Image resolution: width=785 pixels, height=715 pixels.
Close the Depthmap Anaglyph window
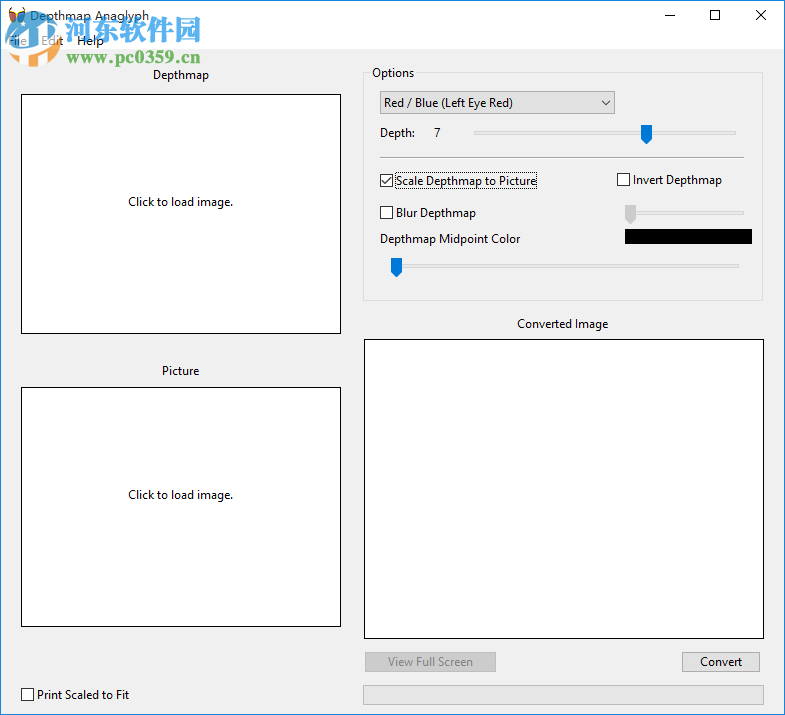pos(760,16)
